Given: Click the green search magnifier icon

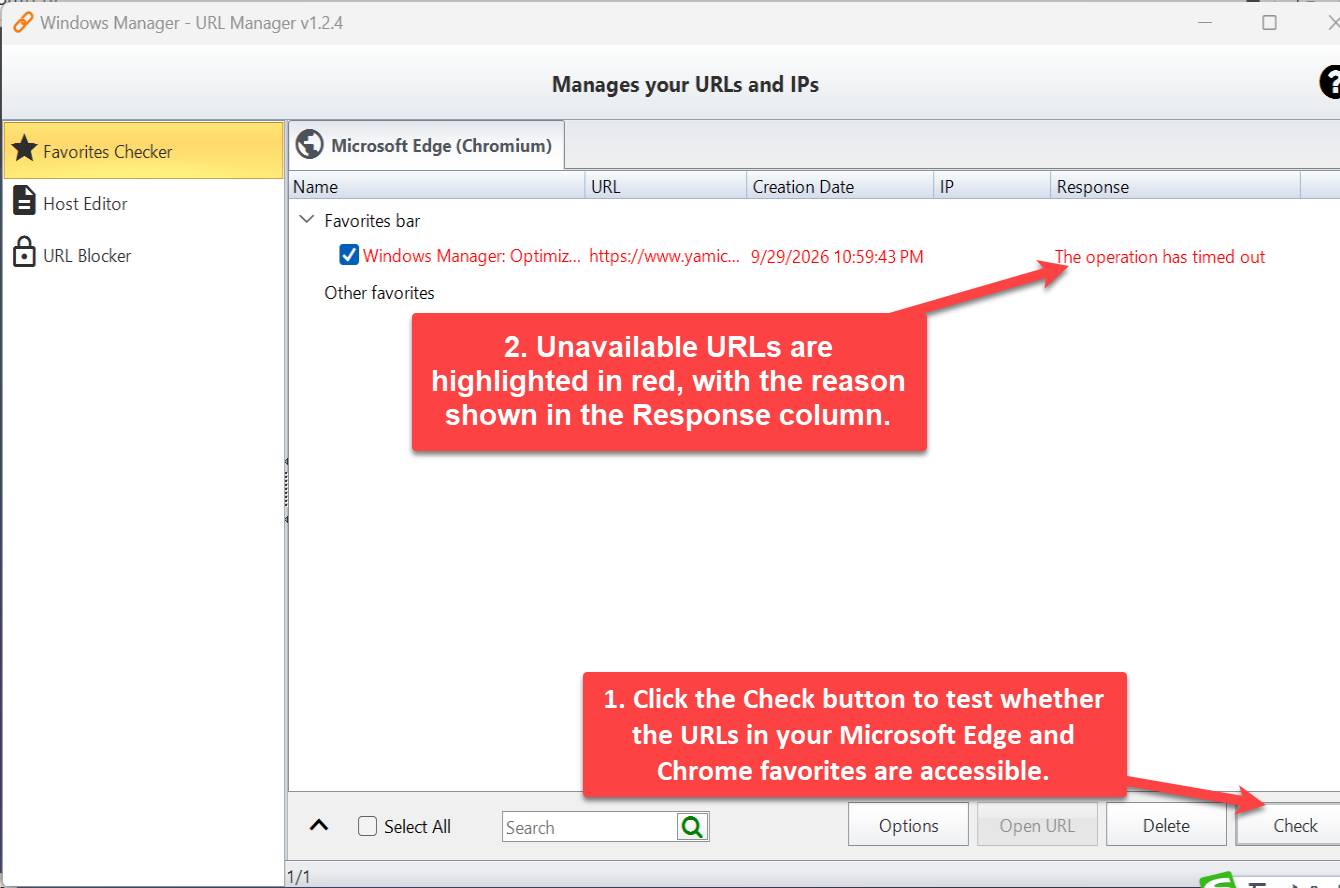Looking at the screenshot, I should [692, 827].
